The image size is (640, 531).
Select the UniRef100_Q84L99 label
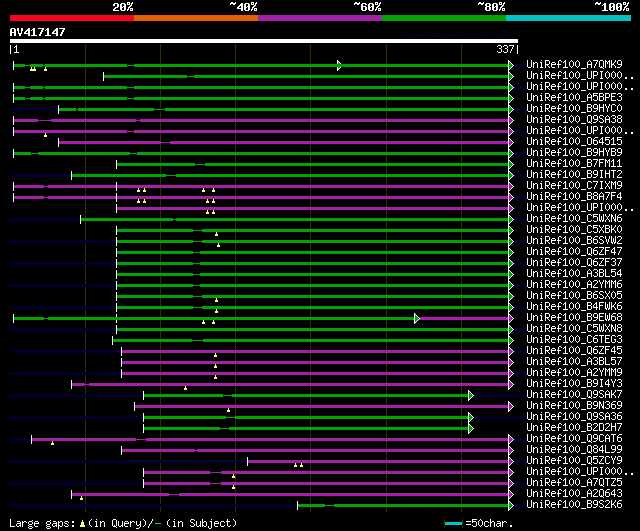pyautogui.click(x=574, y=450)
